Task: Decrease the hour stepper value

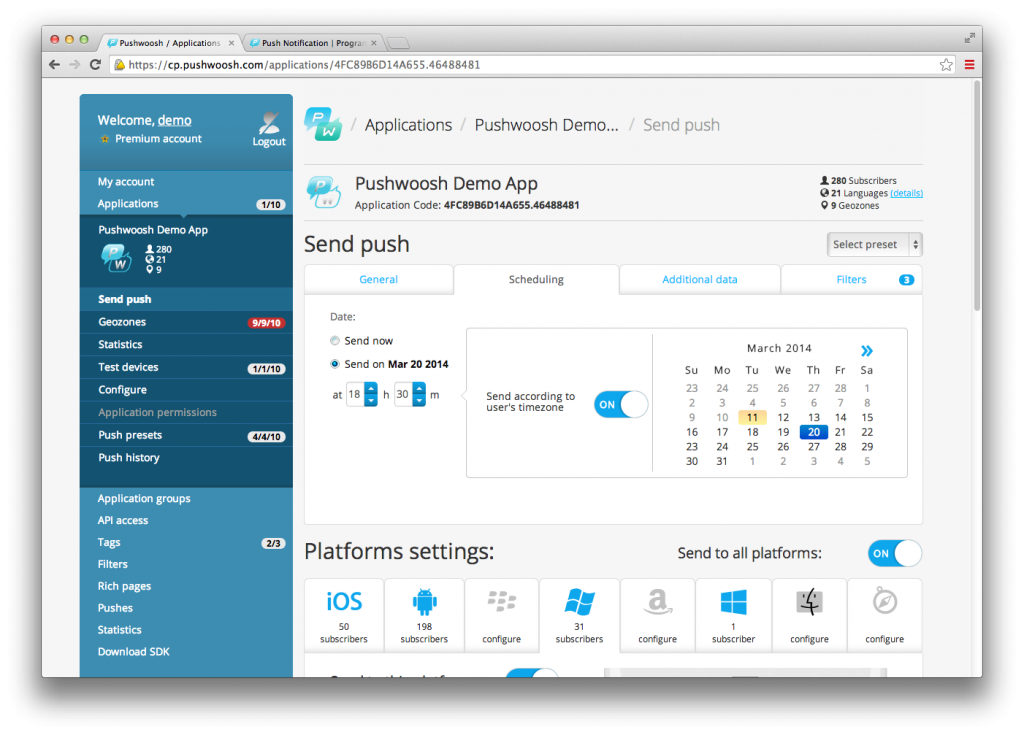Action: coord(371,400)
